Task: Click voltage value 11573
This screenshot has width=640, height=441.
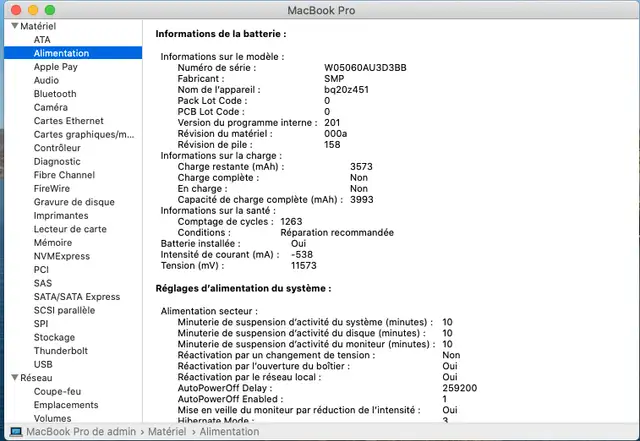Action: pos(303,265)
